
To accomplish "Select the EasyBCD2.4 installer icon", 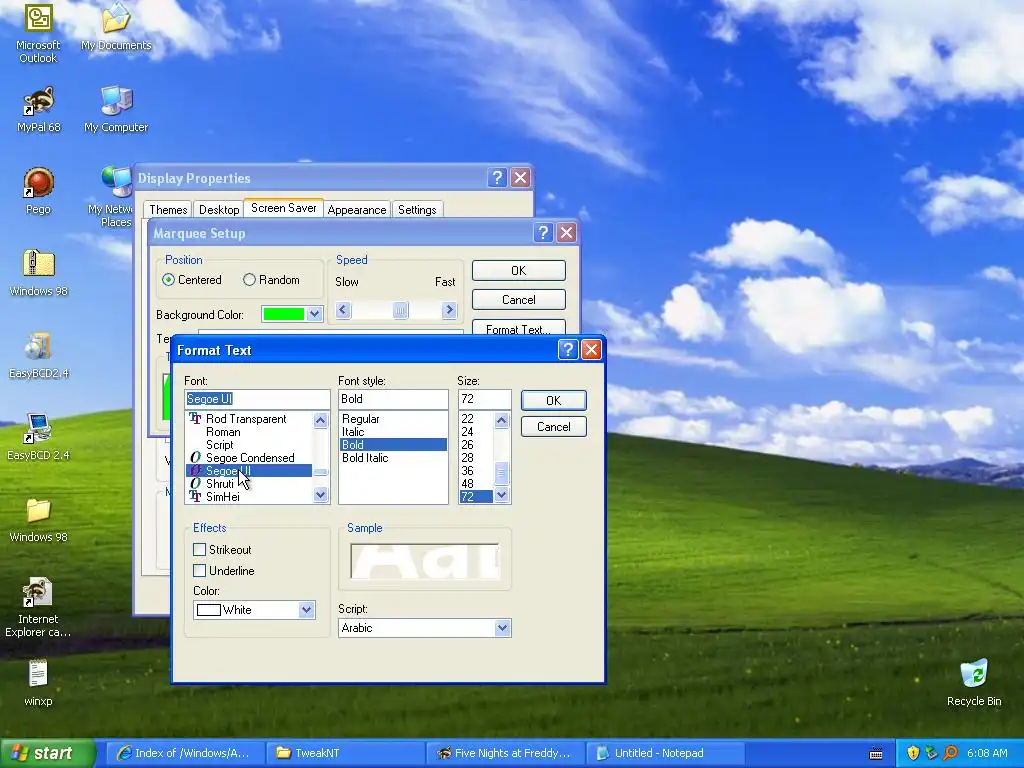I will [x=39, y=356].
